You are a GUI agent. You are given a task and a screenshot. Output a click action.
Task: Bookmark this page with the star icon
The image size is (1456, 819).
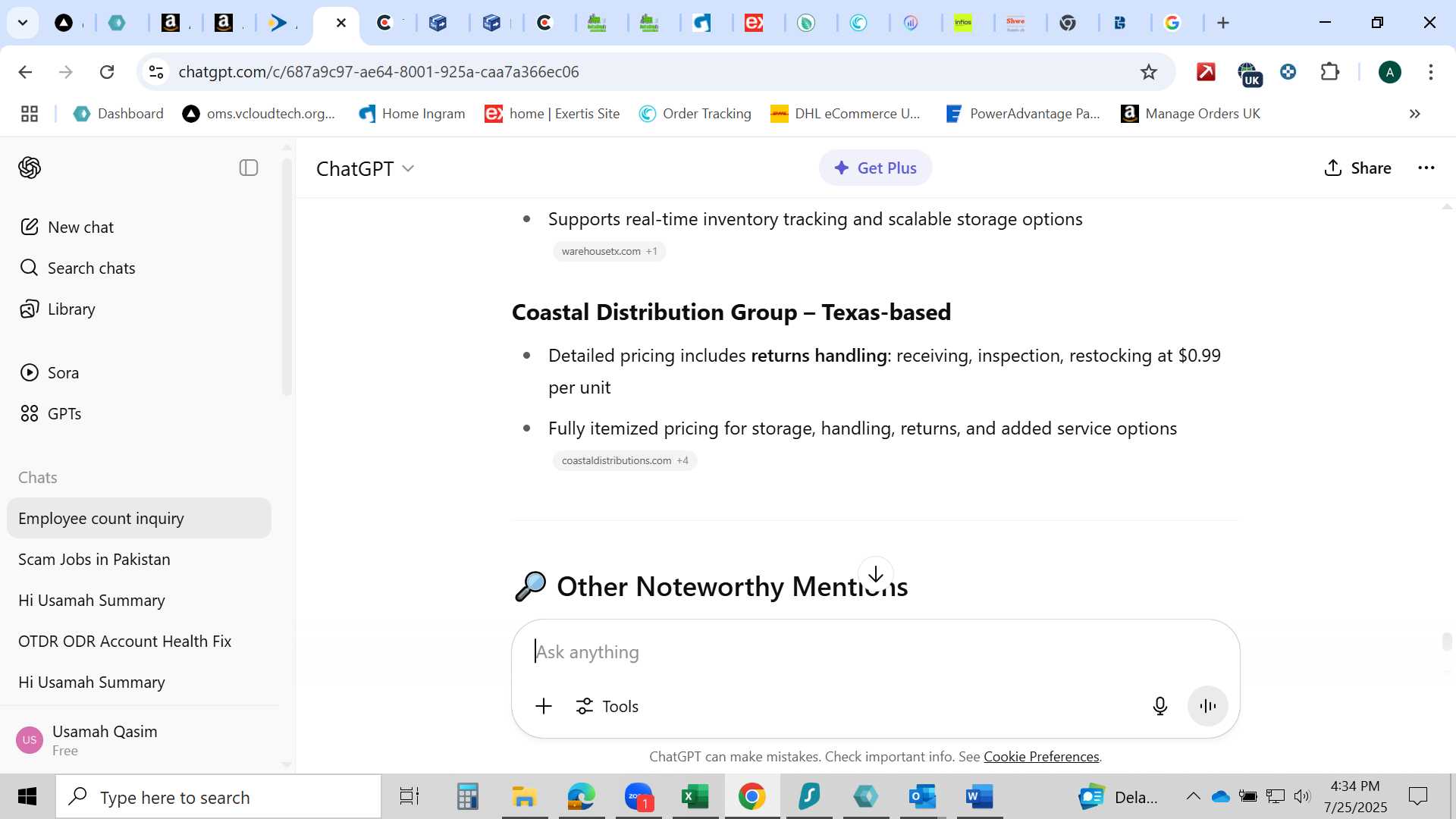(1148, 72)
